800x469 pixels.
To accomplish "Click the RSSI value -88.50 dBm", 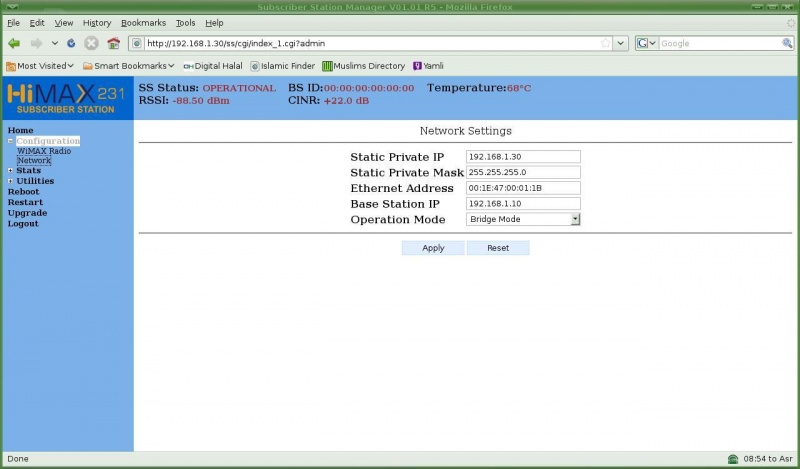I will point(201,101).
